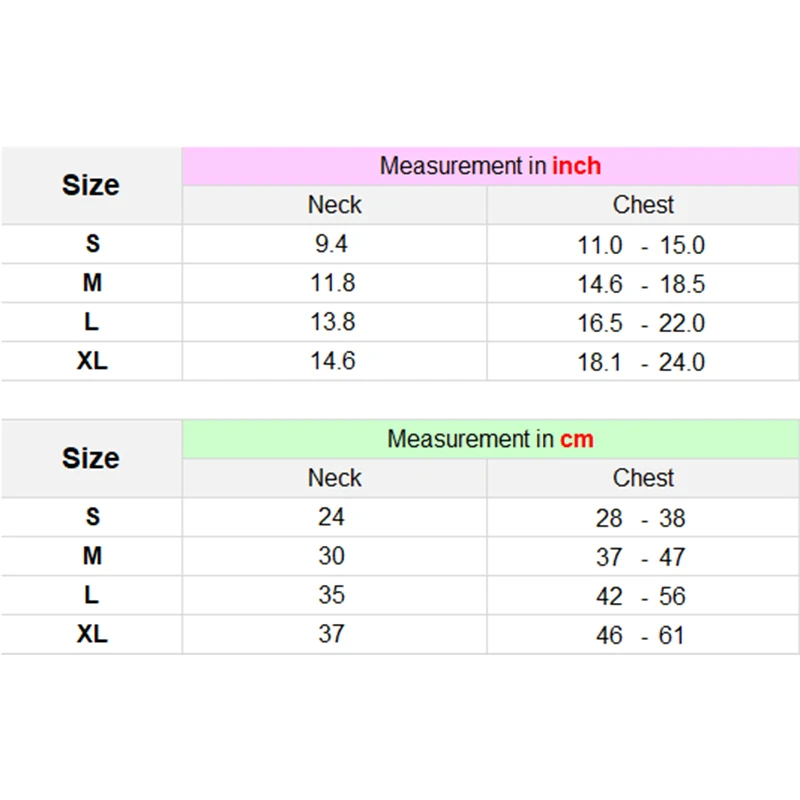Click the neck value 13.8
The width and height of the screenshot is (800, 800).
[332, 322]
